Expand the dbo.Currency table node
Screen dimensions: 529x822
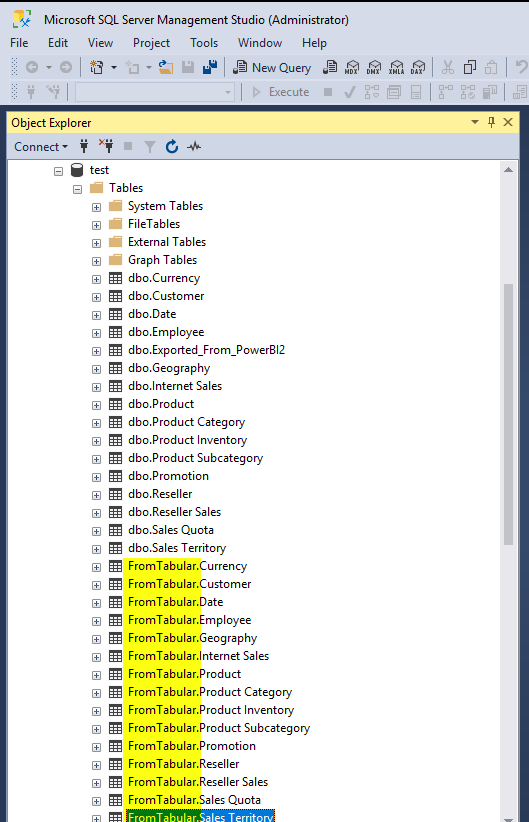tap(96, 279)
